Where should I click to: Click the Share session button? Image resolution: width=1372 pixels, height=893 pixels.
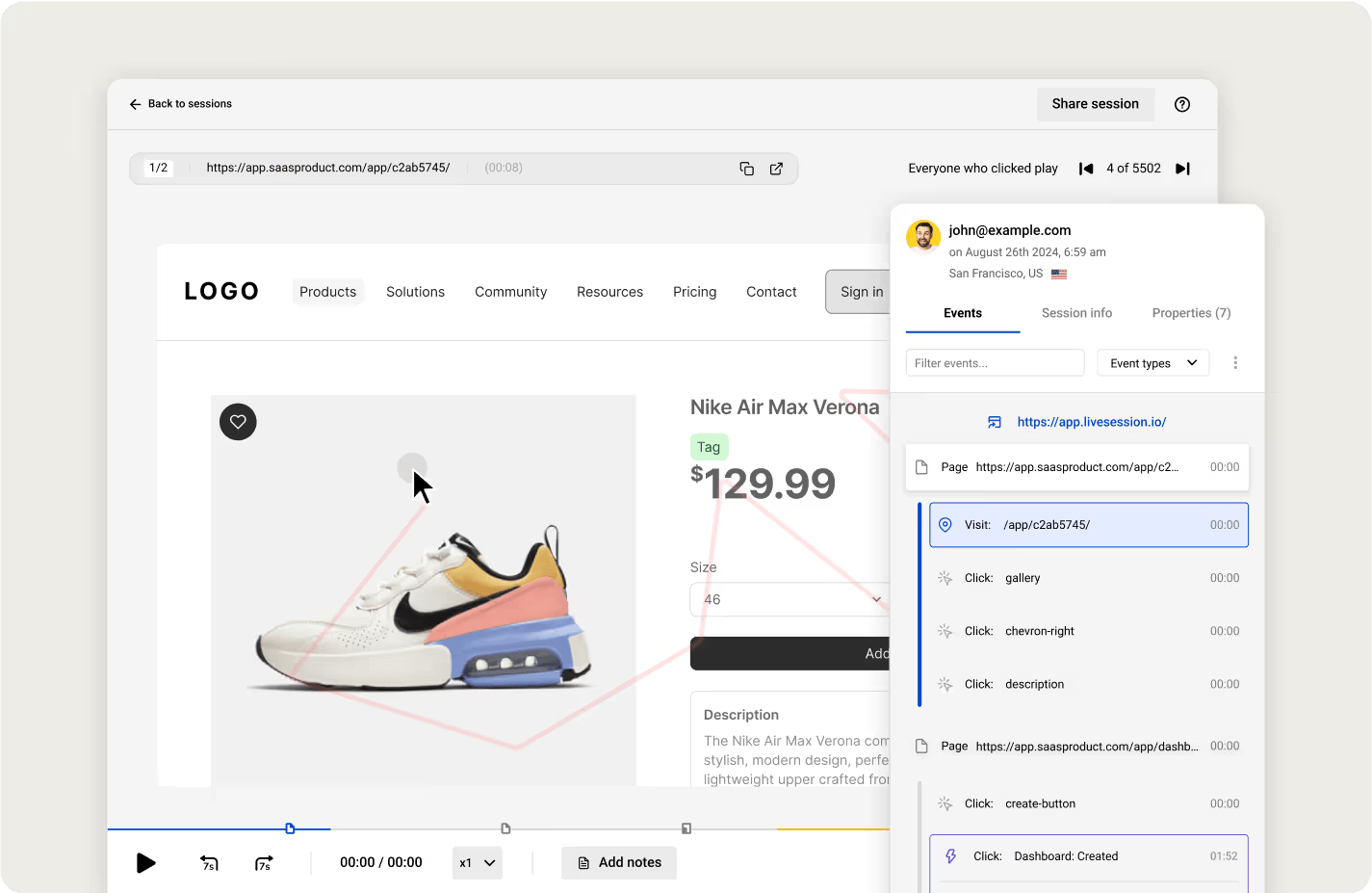[x=1095, y=104]
